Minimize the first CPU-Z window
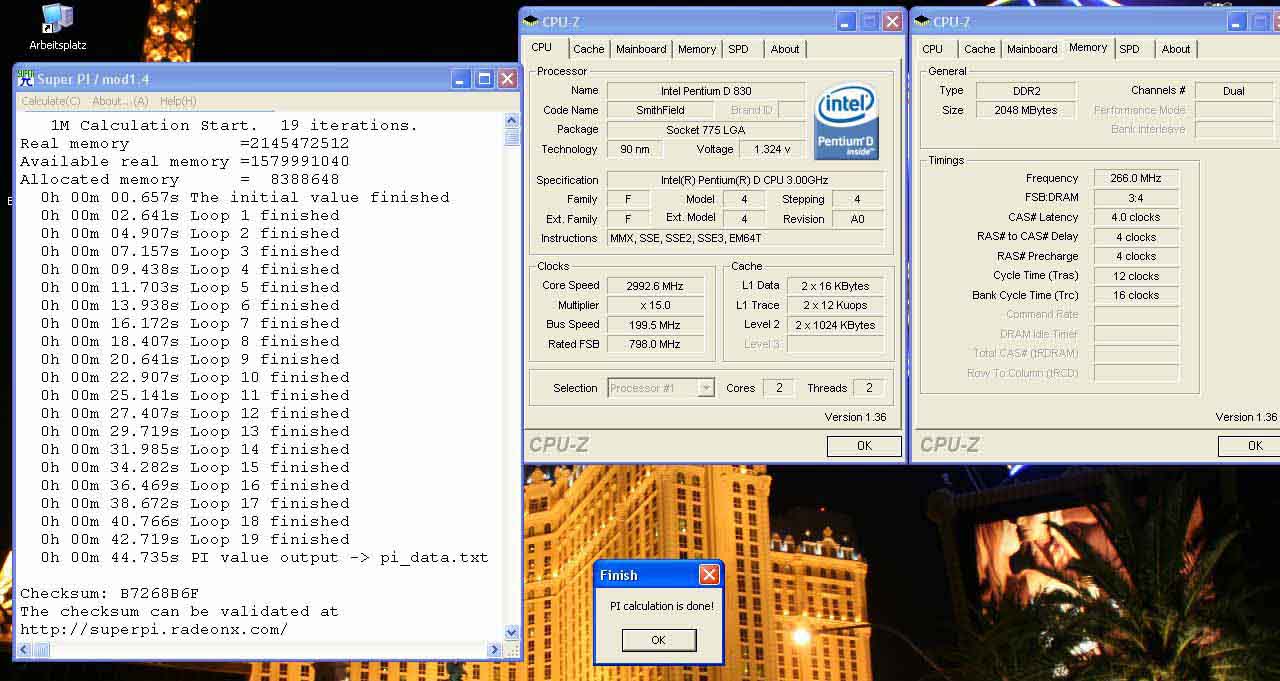The height and width of the screenshot is (681, 1280). 846,21
